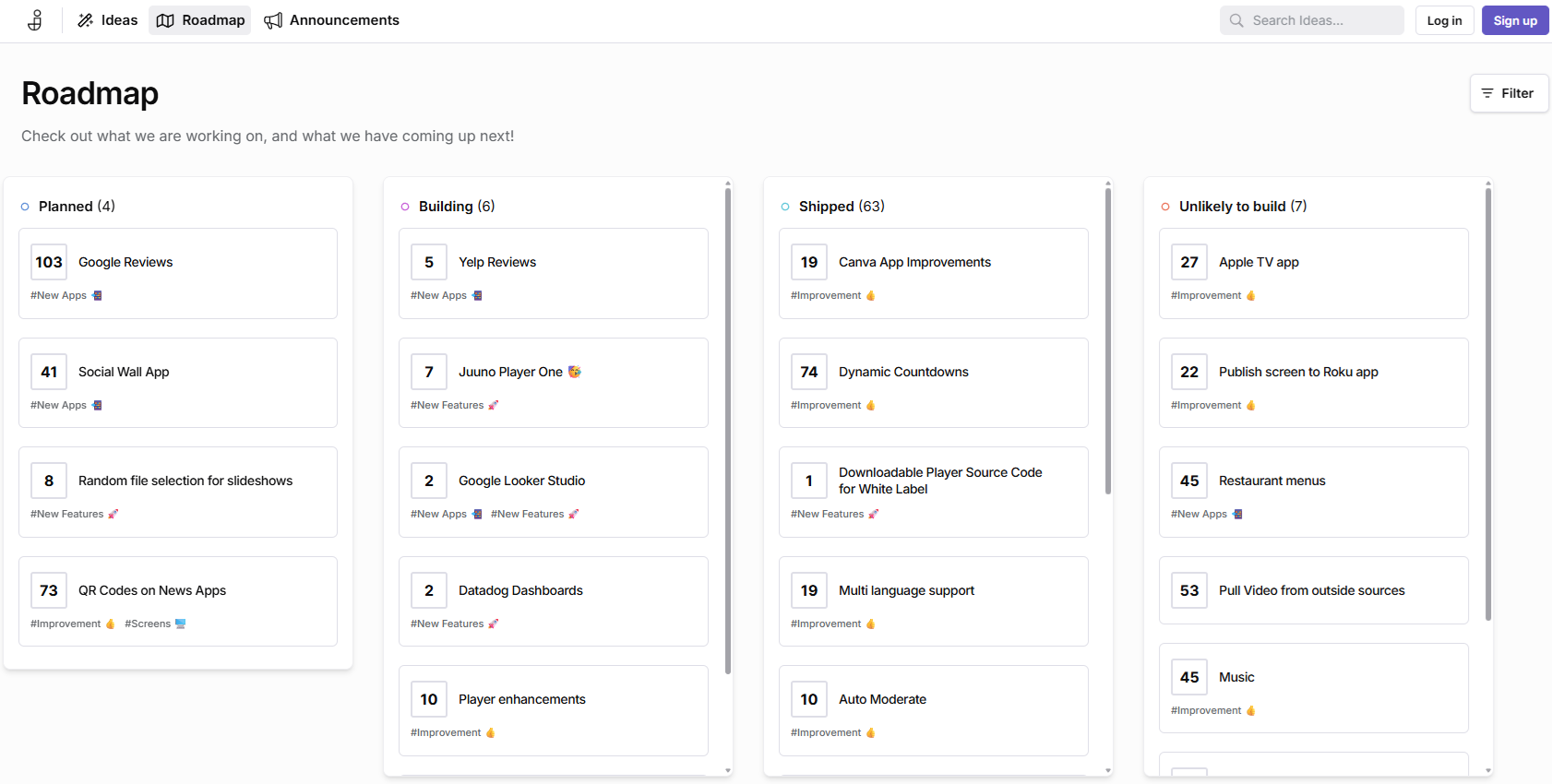Image resolution: width=1552 pixels, height=784 pixels.
Task: Click vote count 45 on Music
Action: 1189,677
